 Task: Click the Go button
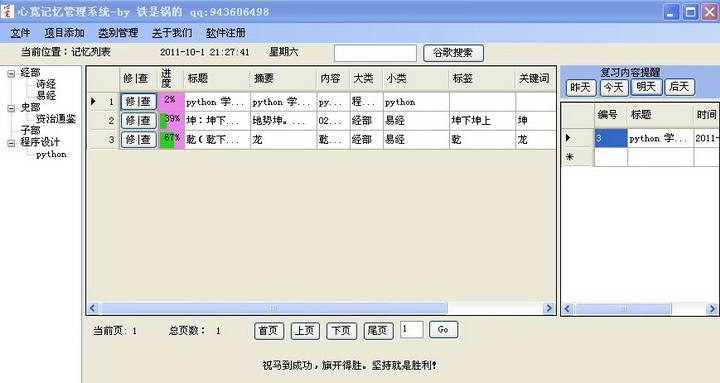(443, 330)
